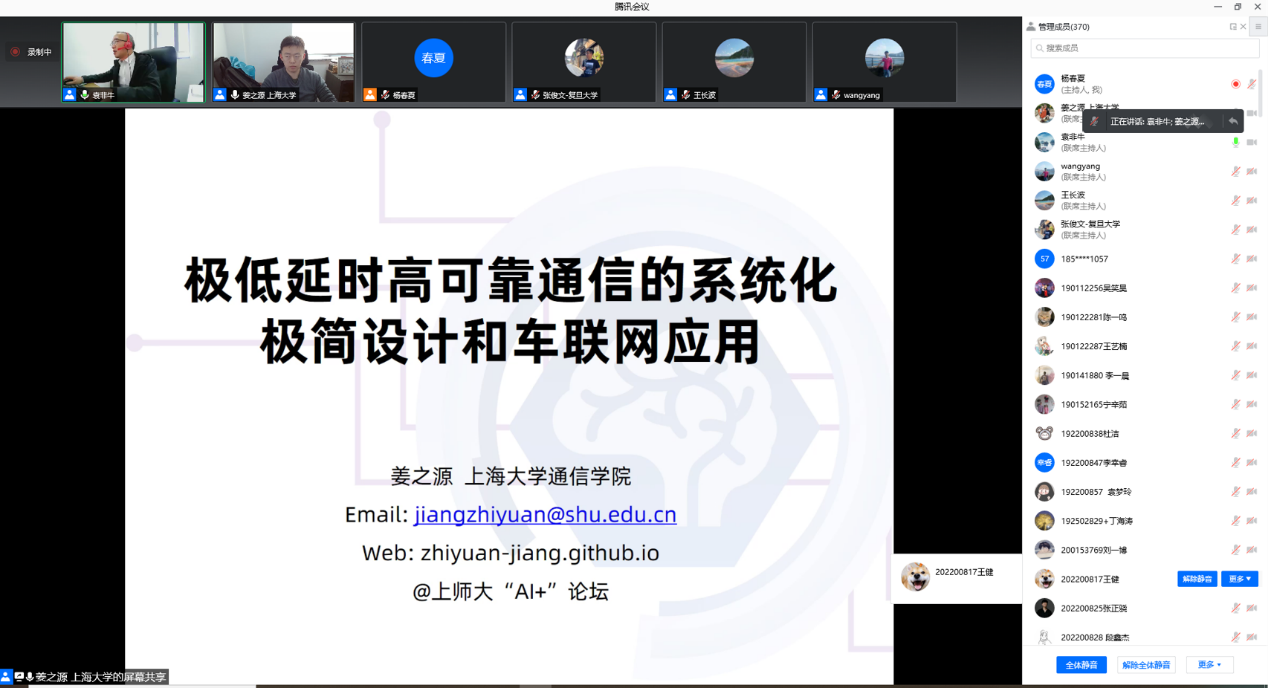Select 185****1057 in the member list
This screenshot has height=688, width=1271.
pos(1084,259)
